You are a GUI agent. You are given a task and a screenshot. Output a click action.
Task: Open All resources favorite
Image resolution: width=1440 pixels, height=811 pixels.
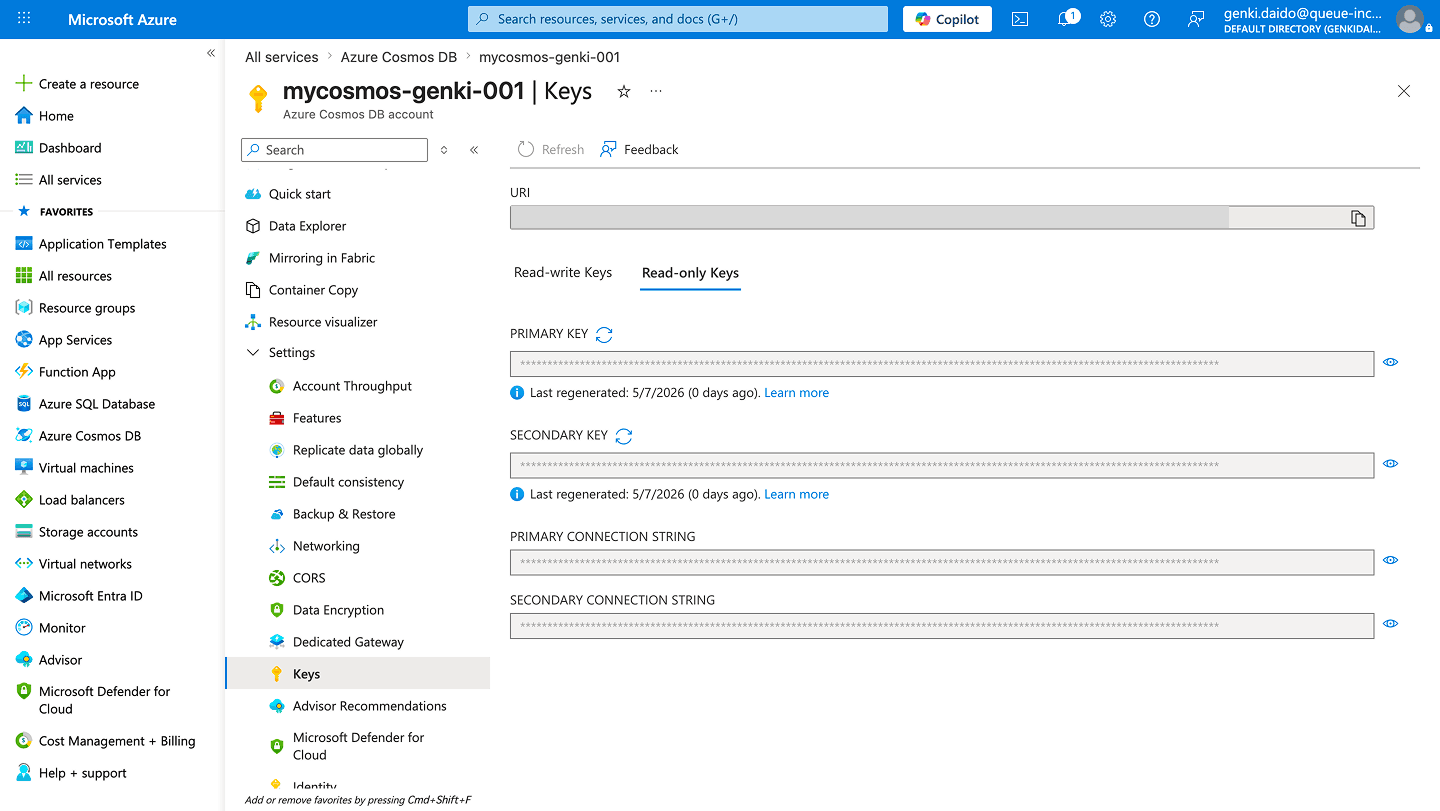(64, 276)
